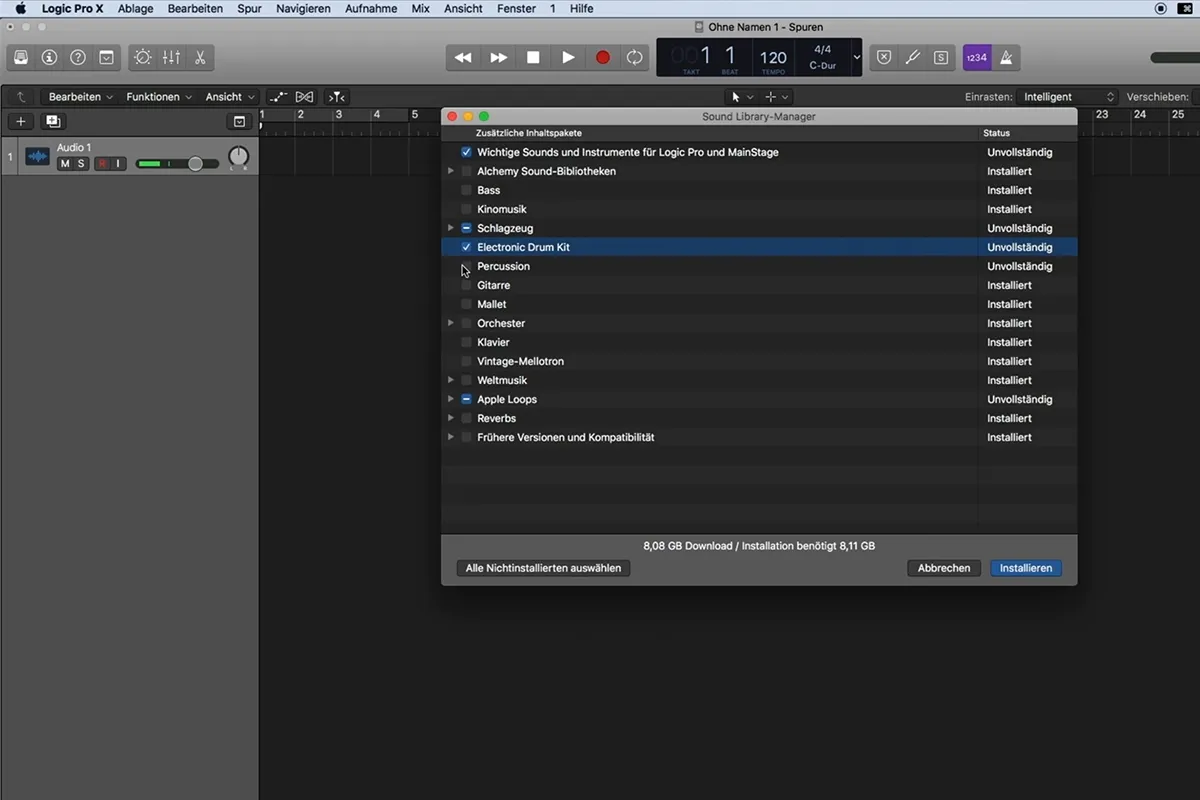This screenshot has width=1200, height=800.
Task: Open the Editors scissors icon
Action: pos(200,57)
